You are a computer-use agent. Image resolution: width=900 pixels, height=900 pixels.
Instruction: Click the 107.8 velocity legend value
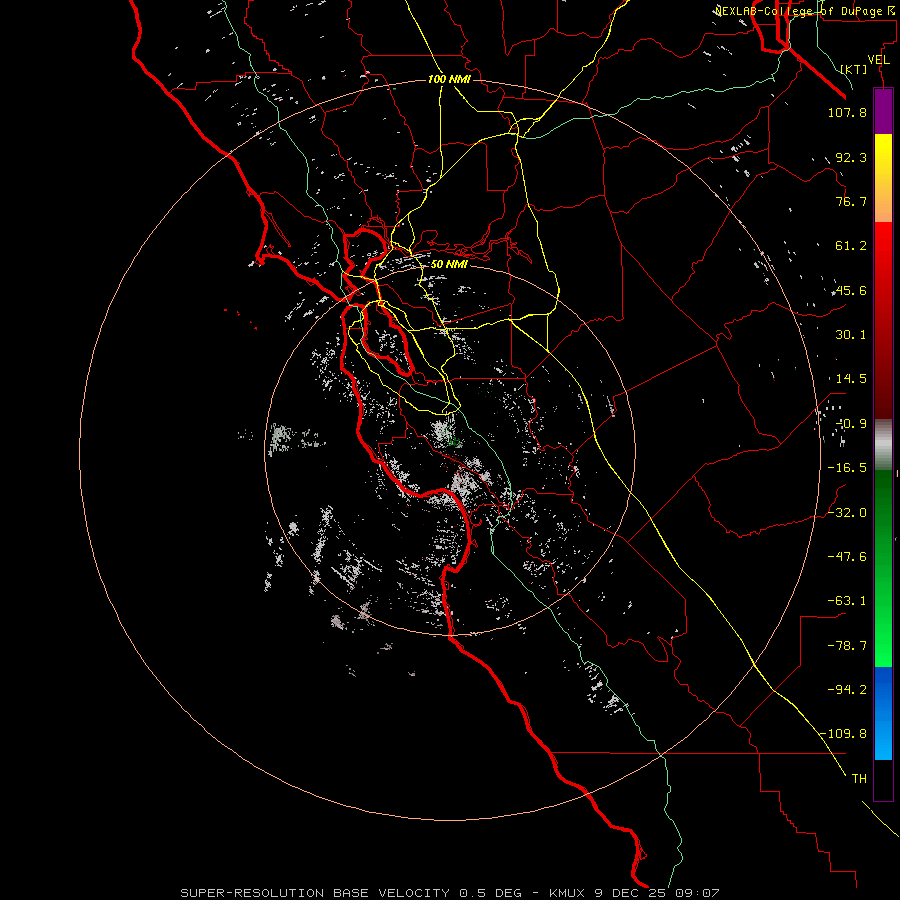click(847, 112)
